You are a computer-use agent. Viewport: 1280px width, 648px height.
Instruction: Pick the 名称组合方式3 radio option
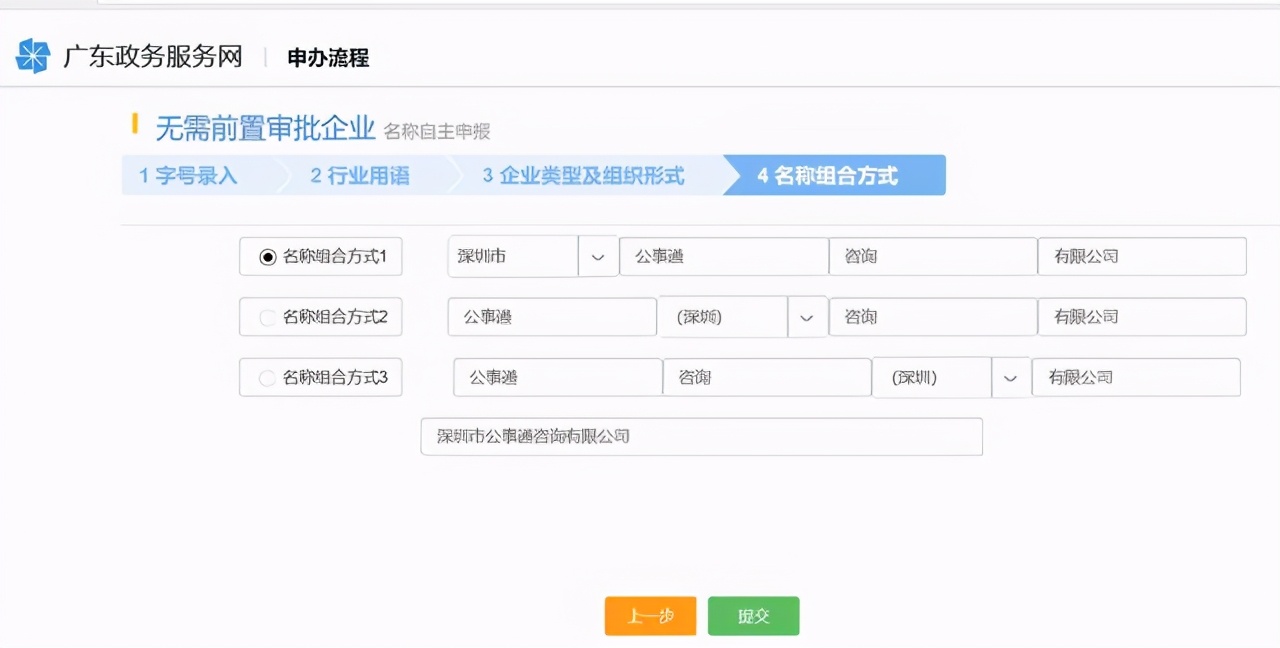click(x=267, y=378)
